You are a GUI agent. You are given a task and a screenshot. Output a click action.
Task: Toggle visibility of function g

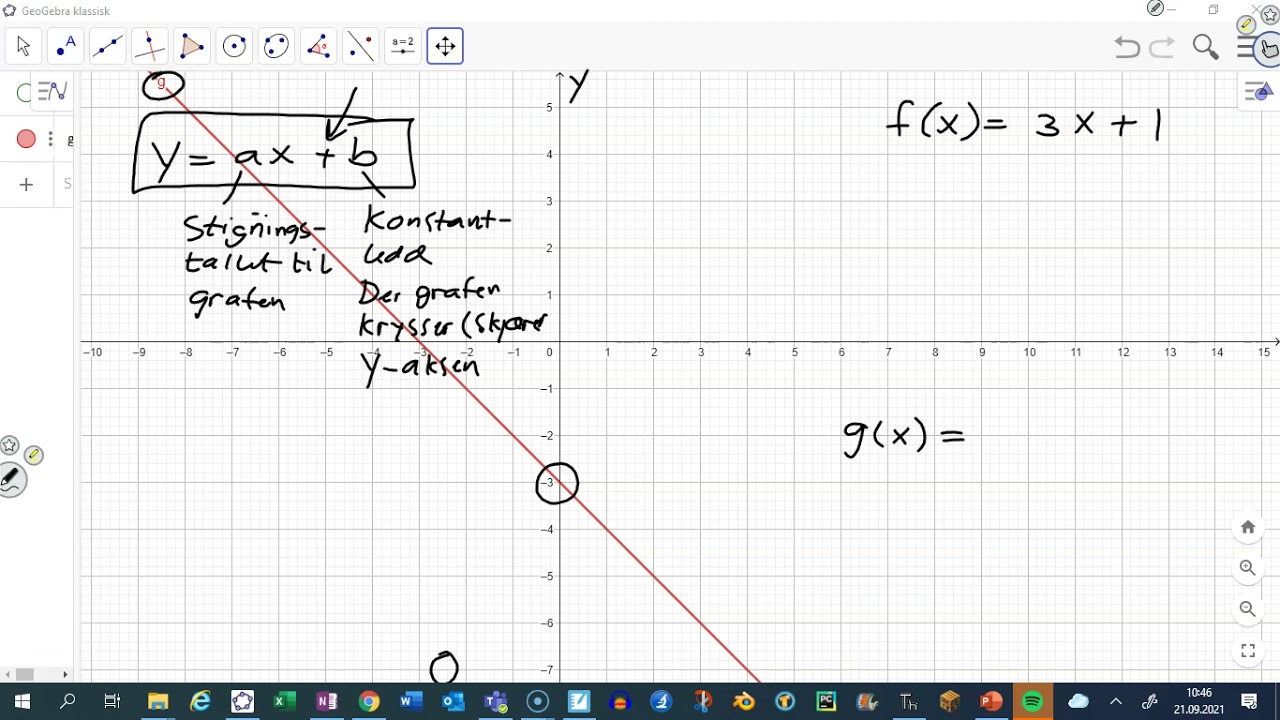coord(26,139)
